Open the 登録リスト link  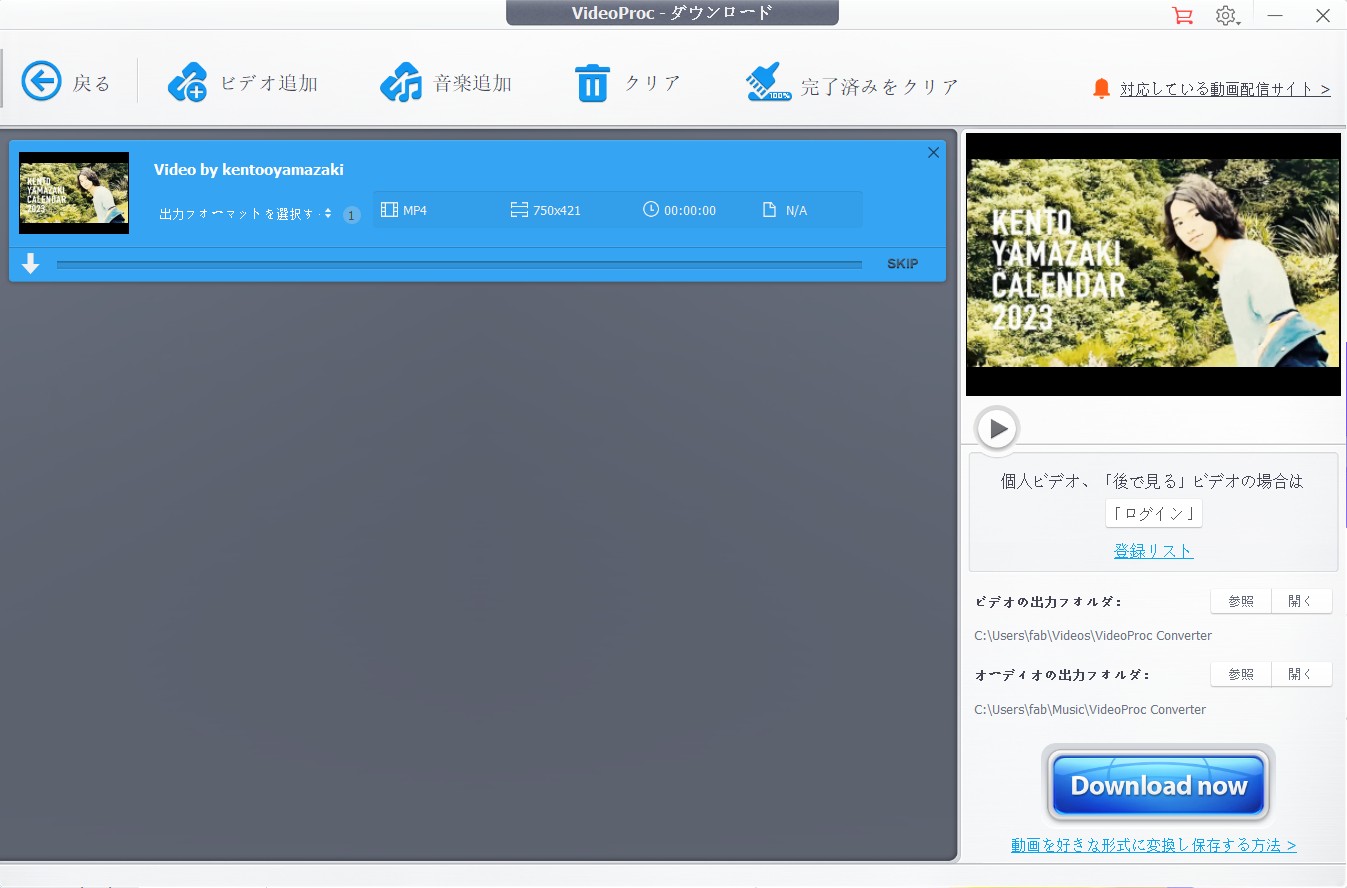tap(1153, 551)
